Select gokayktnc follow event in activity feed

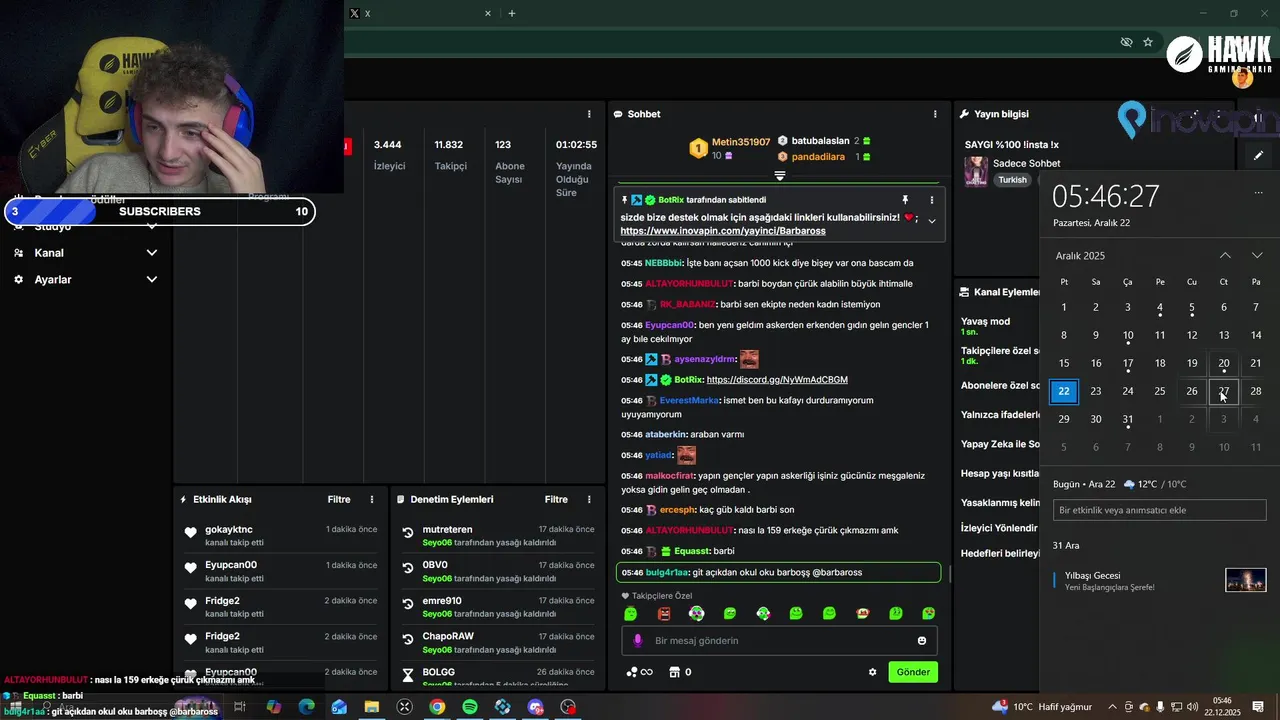pyautogui.click(x=280, y=535)
